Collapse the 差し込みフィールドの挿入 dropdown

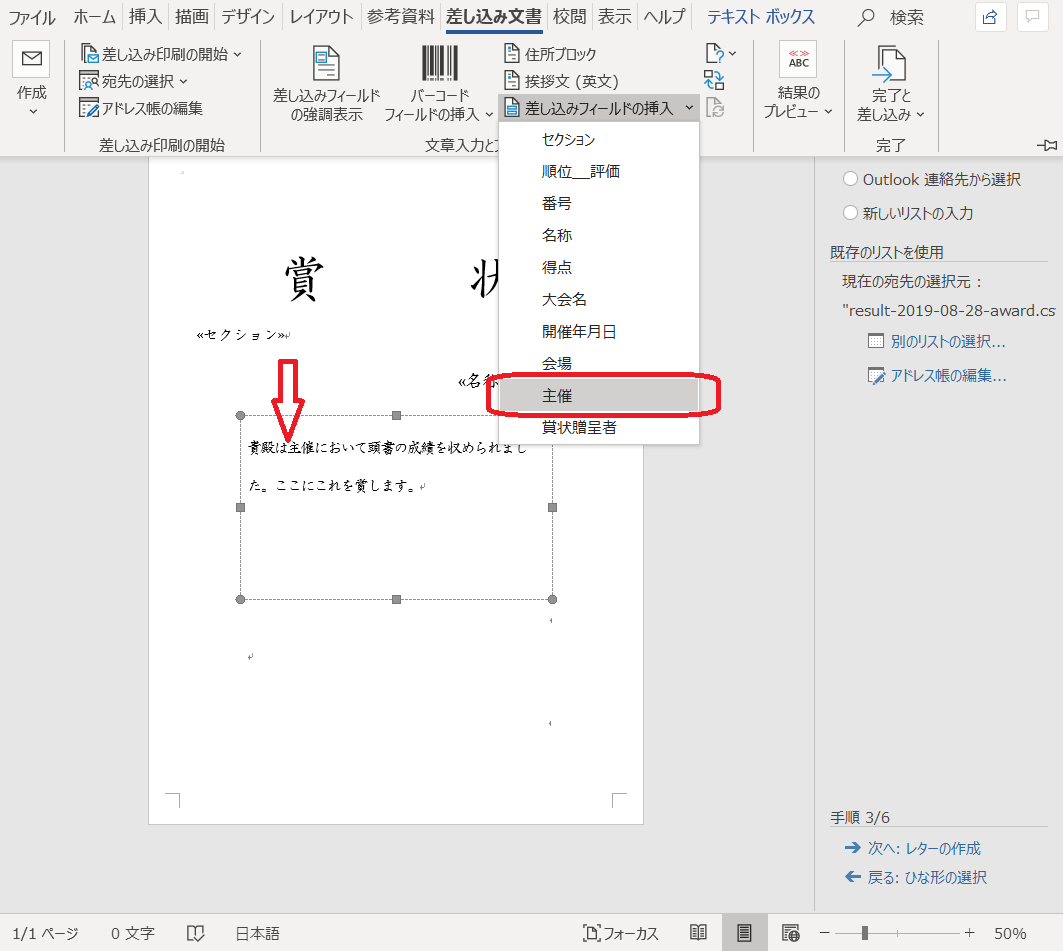[598, 108]
